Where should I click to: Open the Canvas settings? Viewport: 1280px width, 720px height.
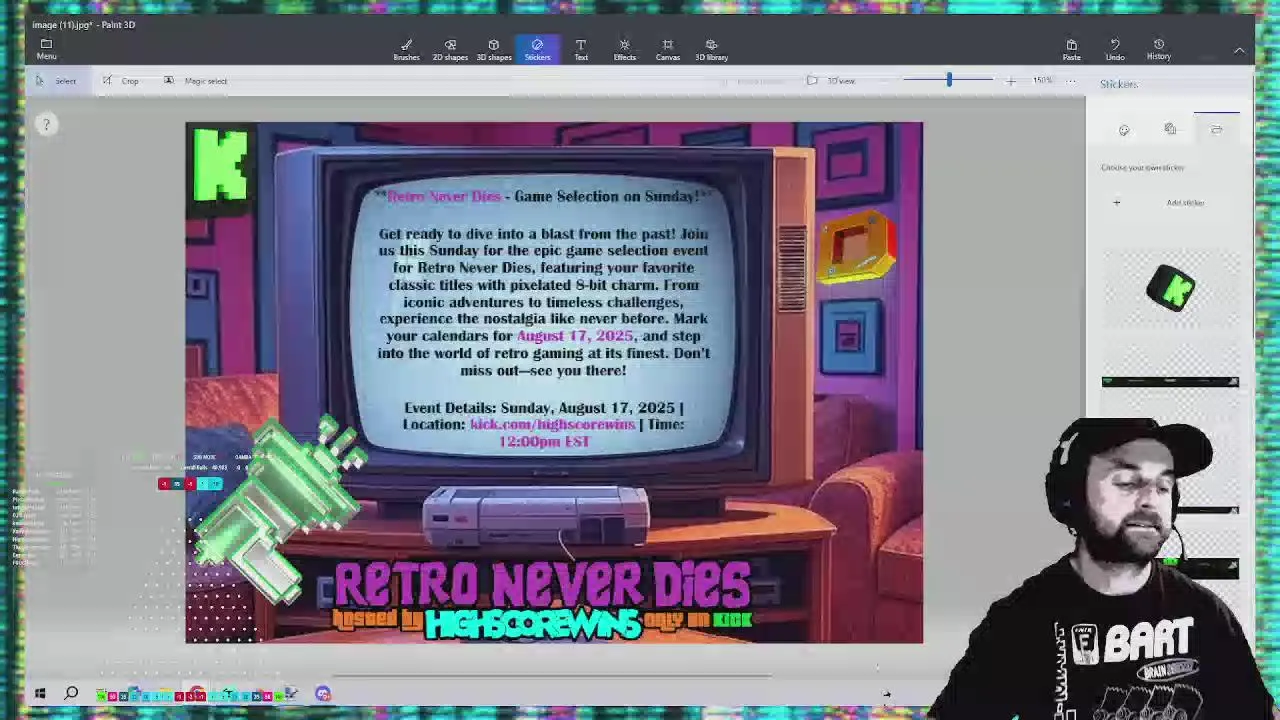(668, 50)
